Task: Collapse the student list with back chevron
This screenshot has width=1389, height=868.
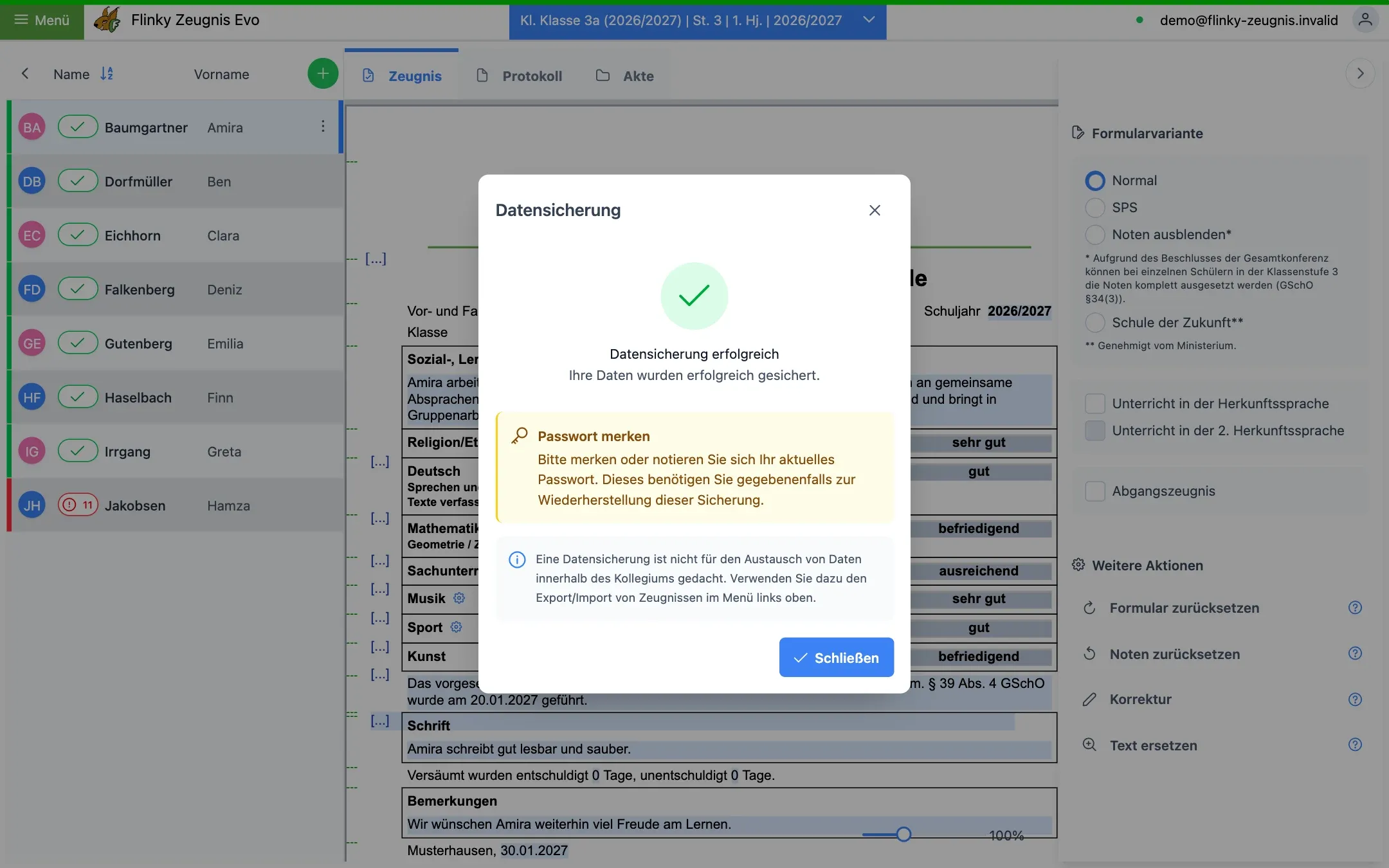Action: pos(25,74)
